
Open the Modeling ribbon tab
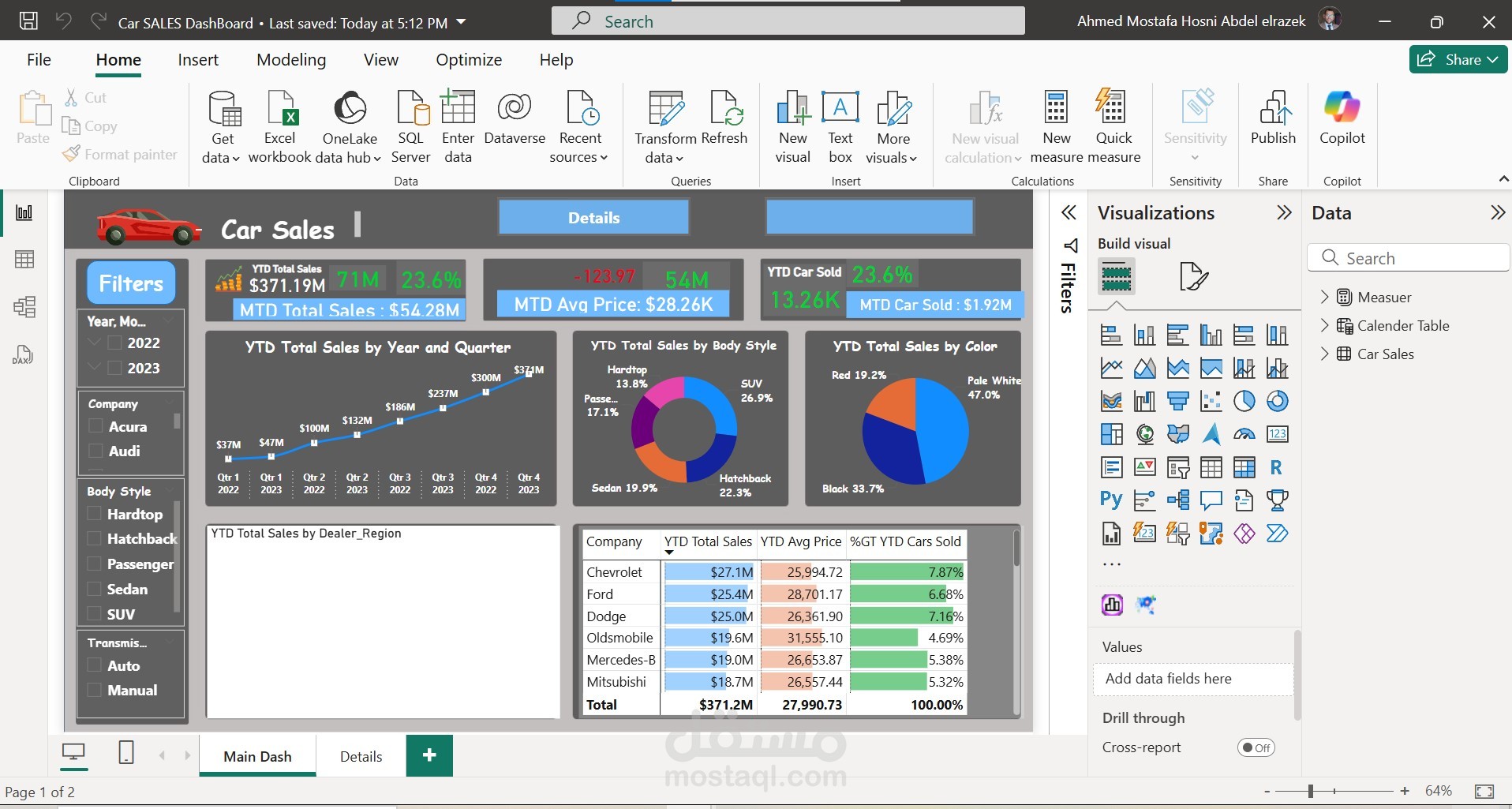pos(291,60)
